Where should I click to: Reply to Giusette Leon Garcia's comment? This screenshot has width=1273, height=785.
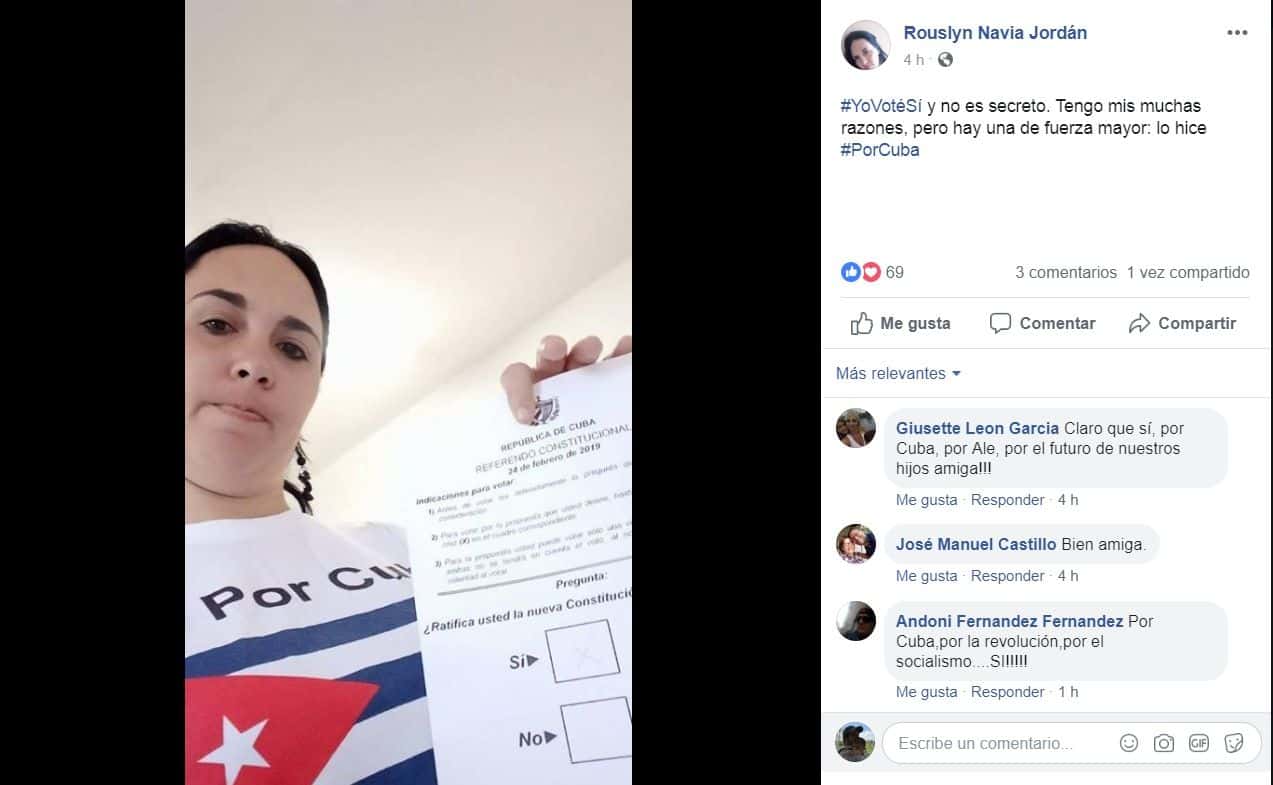tap(1007, 500)
